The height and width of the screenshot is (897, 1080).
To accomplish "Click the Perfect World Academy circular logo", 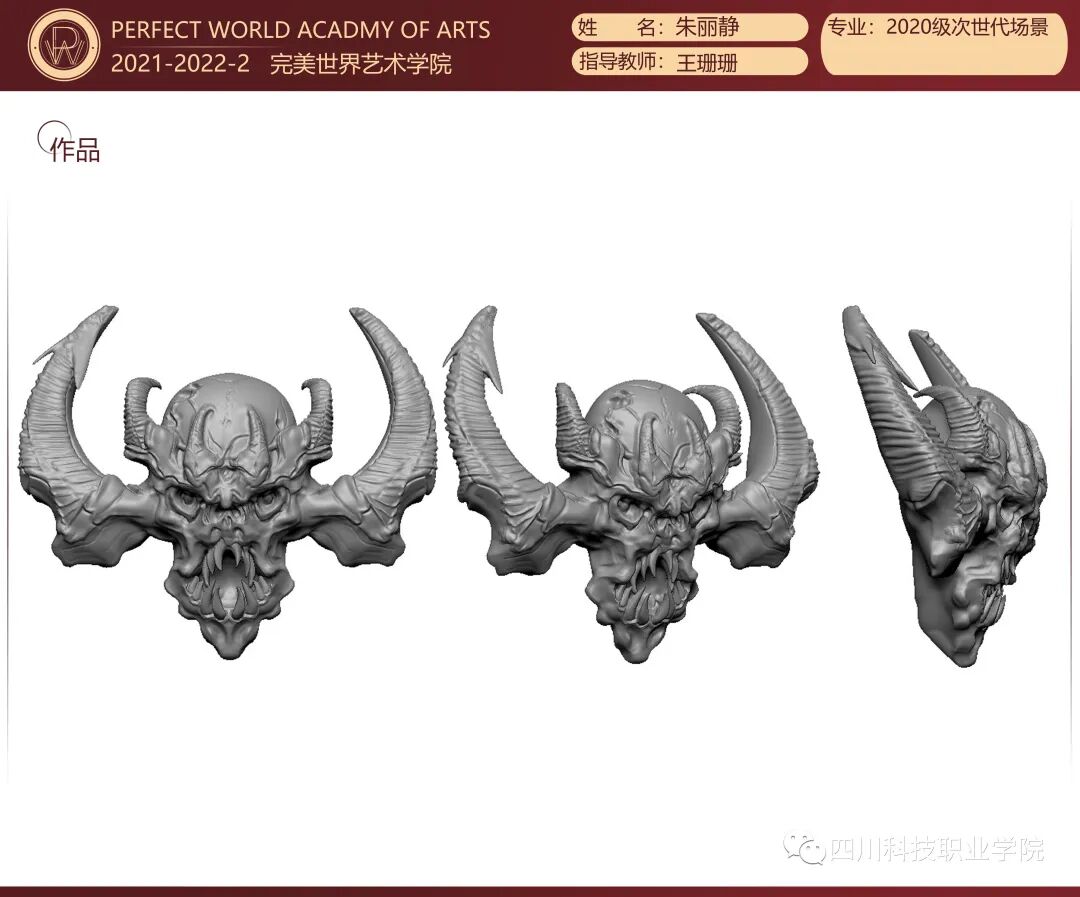I will click(x=63, y=45).
